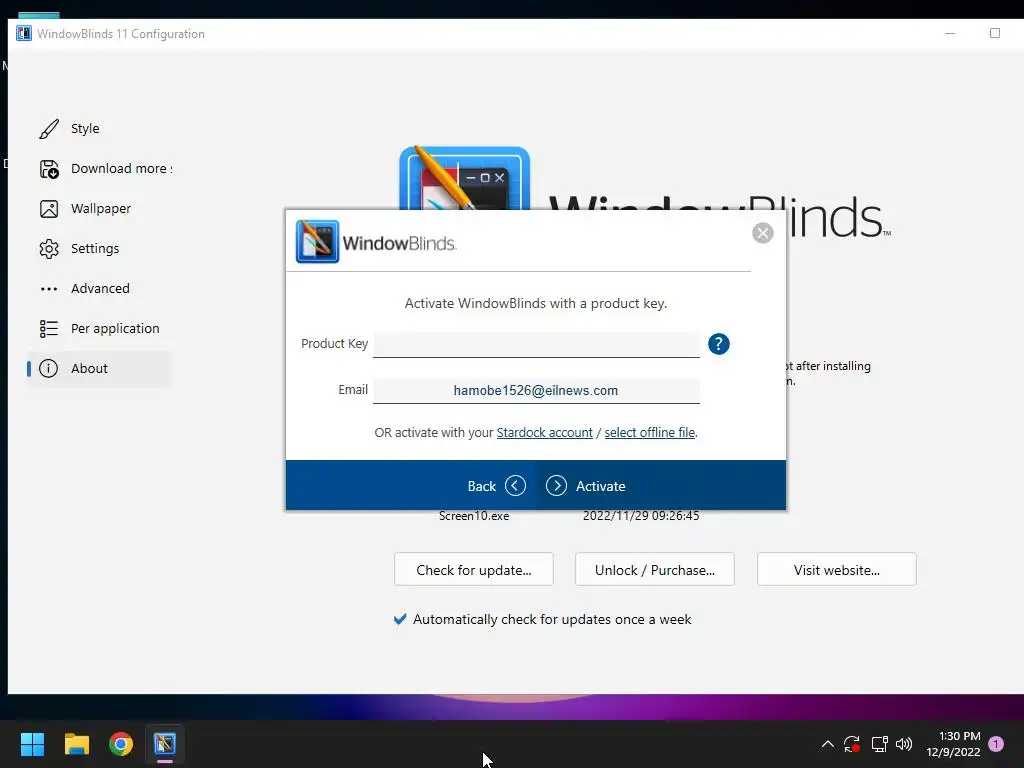Click the Style paintbrush icon in sidebar
1024x768 pixels.
tap(49, 129)
